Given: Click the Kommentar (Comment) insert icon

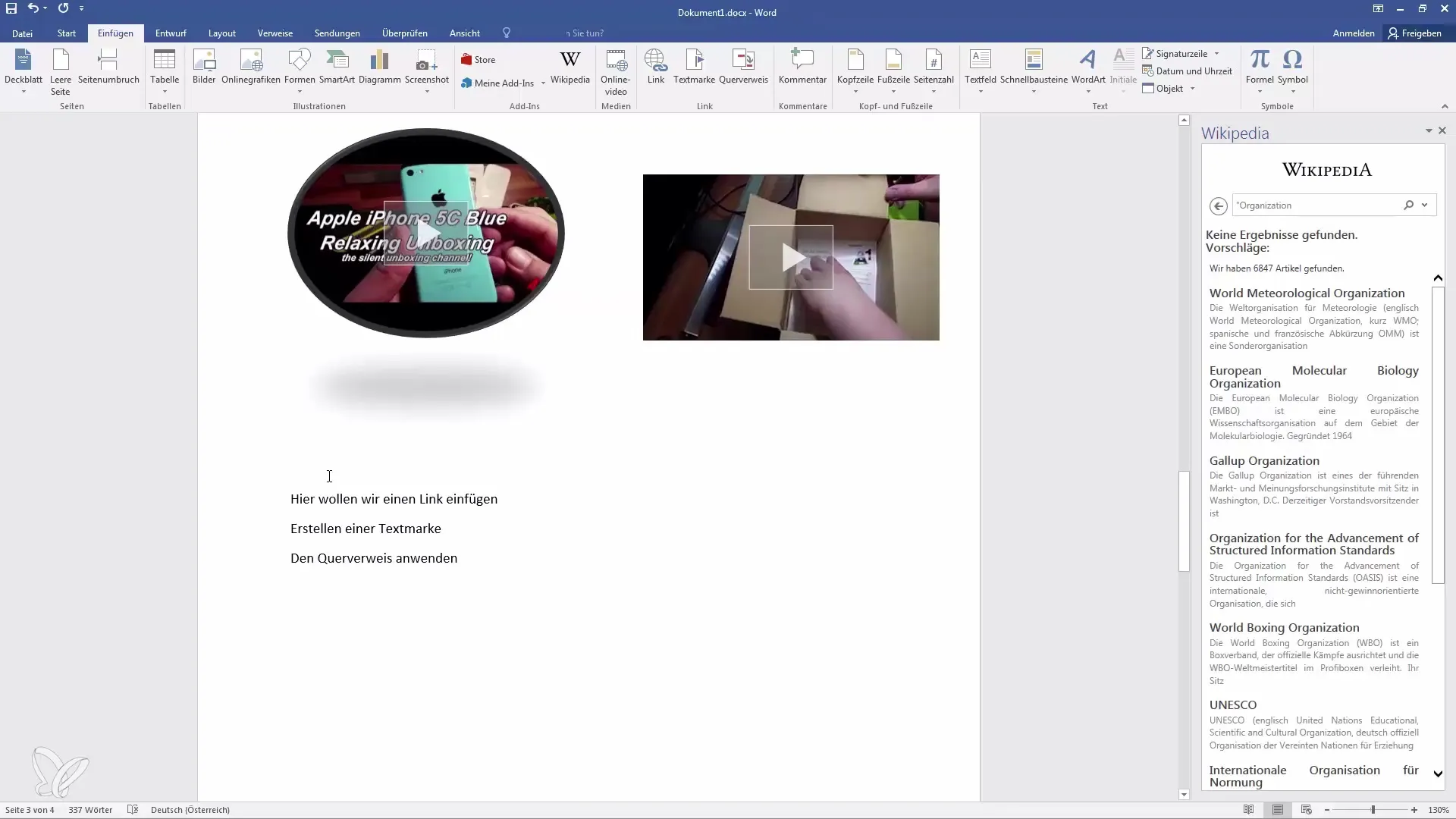Looking at the screenshot, I should [802, 65].
